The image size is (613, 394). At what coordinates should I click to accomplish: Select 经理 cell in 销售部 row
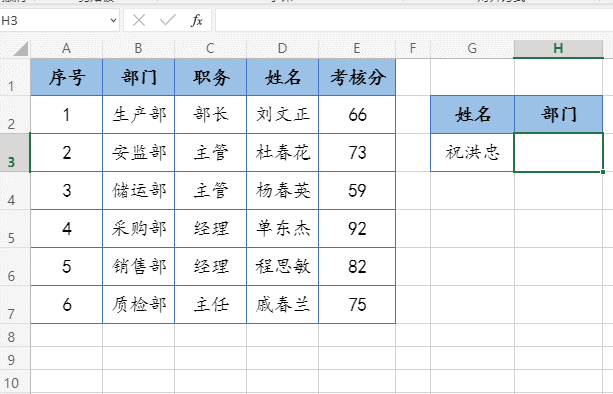(210, 266)
